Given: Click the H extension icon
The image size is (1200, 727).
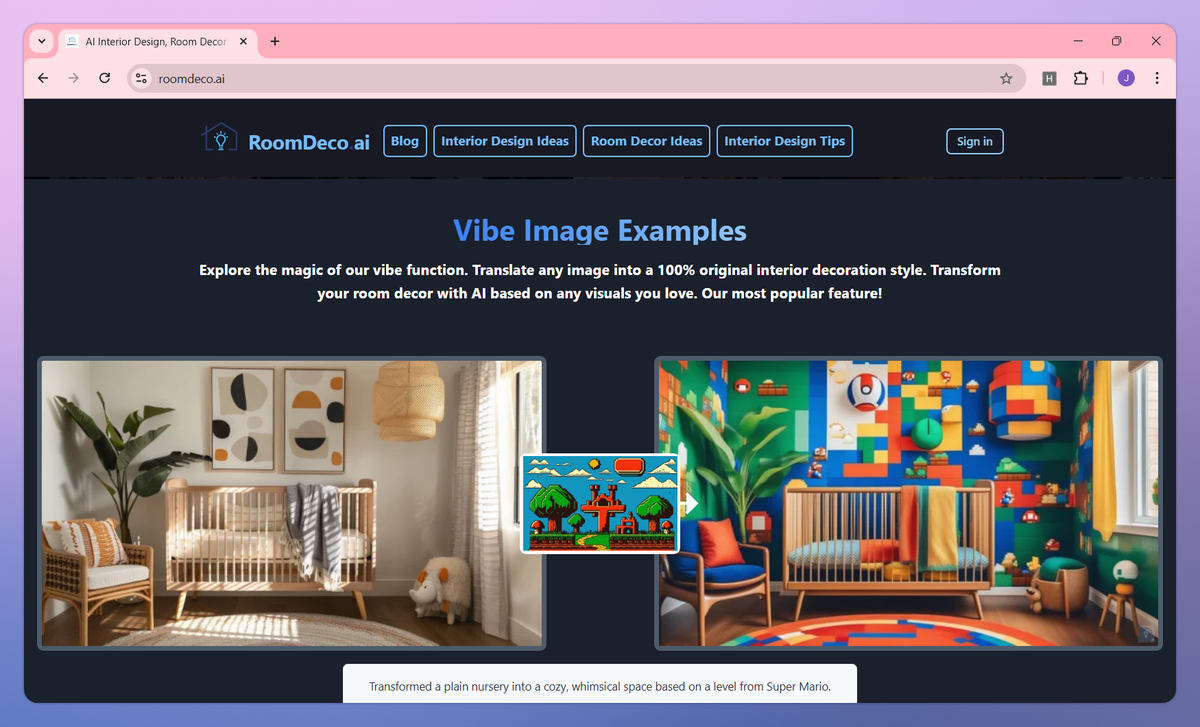Looking at the screenshot, I should tap(1049, 77).
